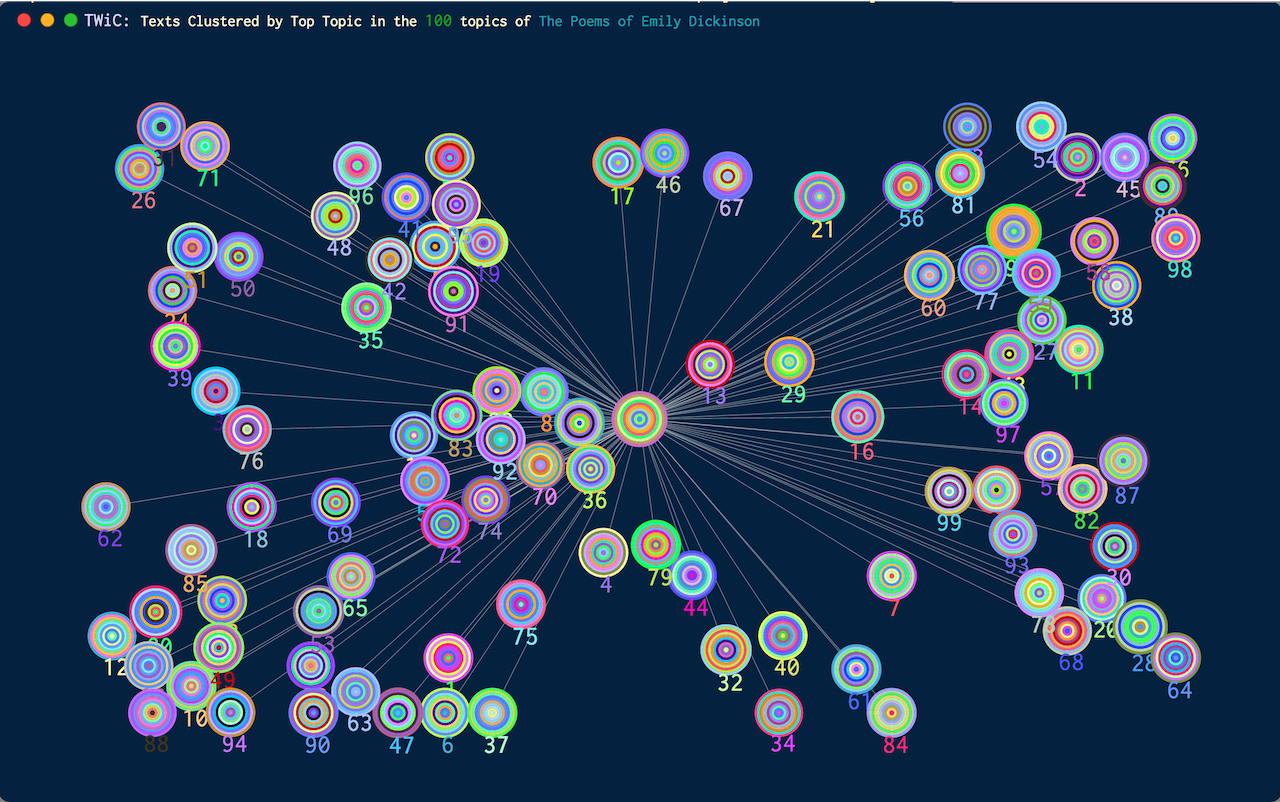The width and height of the screenshot is (1280, 802).
Task: Click topic cluster circle labeled 48
Action: 335,216
